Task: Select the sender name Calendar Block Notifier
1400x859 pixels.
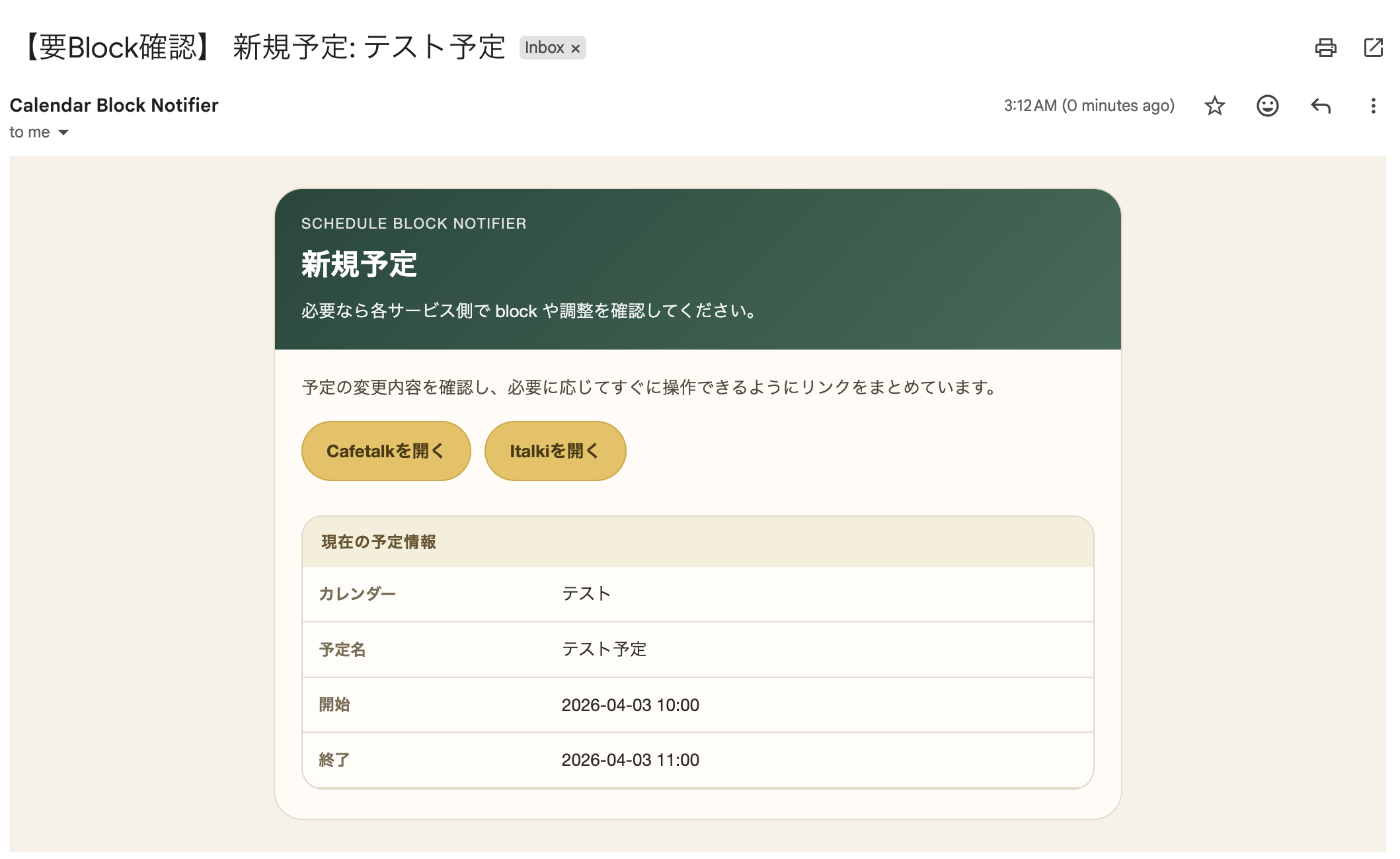Action: 113,105
